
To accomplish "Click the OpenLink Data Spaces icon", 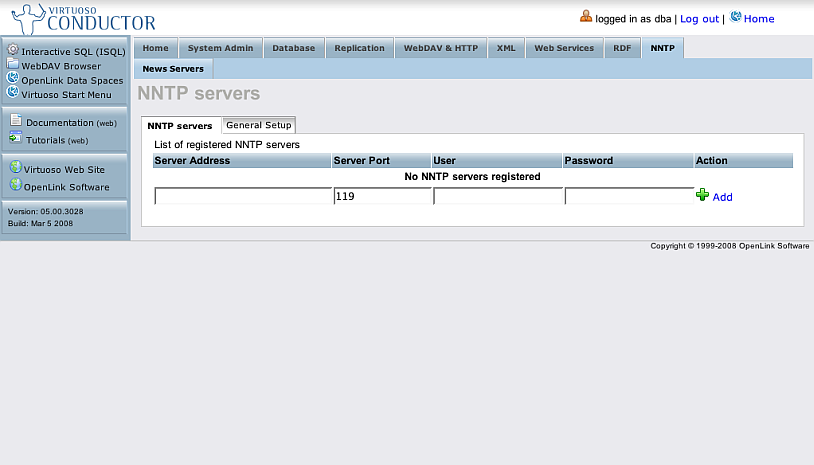I will pyautogui.click(x=13, y=78).
